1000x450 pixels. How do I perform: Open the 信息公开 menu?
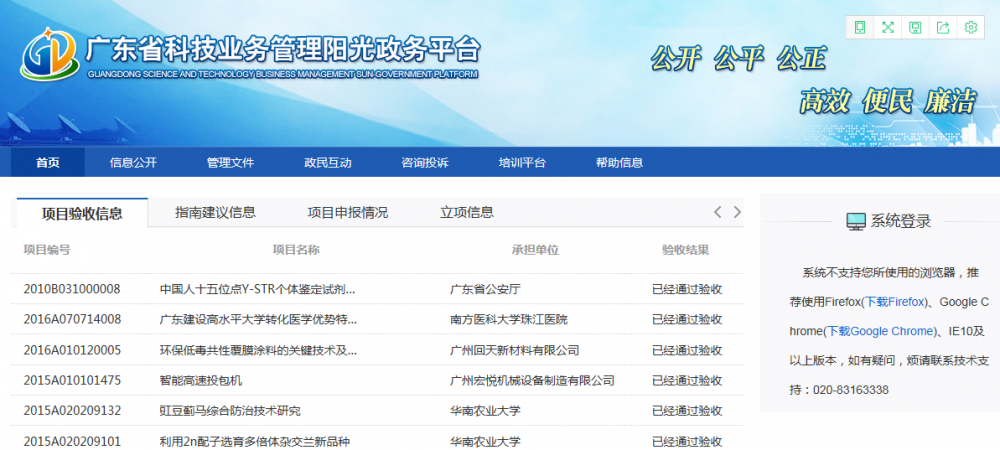(x=133, y=163)
